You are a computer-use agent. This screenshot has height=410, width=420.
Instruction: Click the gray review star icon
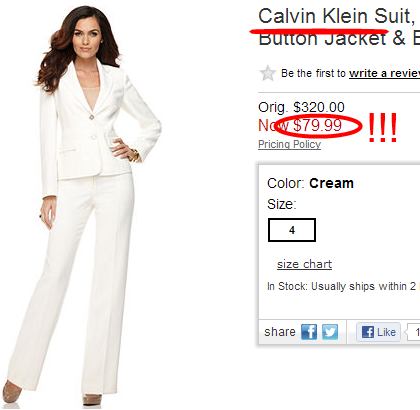point(268,73)
